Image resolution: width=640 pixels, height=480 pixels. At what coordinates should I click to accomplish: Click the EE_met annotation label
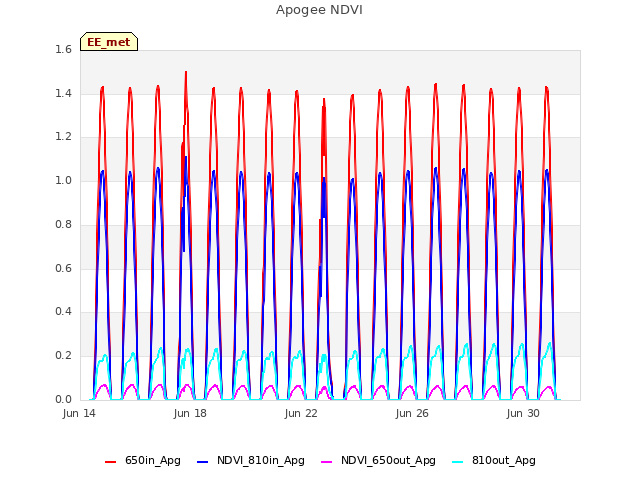click(x=109, y=42)
